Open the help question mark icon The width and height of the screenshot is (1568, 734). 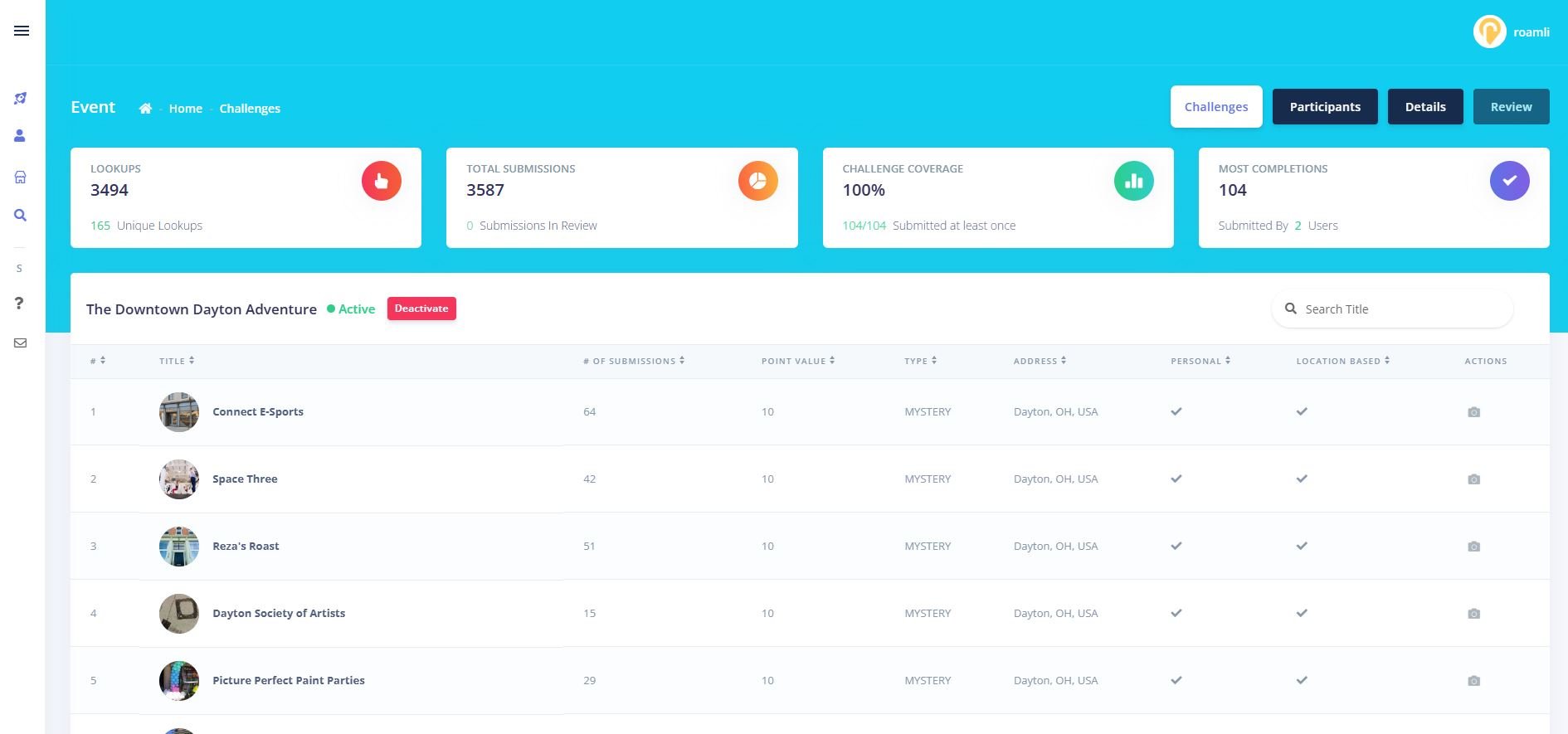(x=19, y=304)
